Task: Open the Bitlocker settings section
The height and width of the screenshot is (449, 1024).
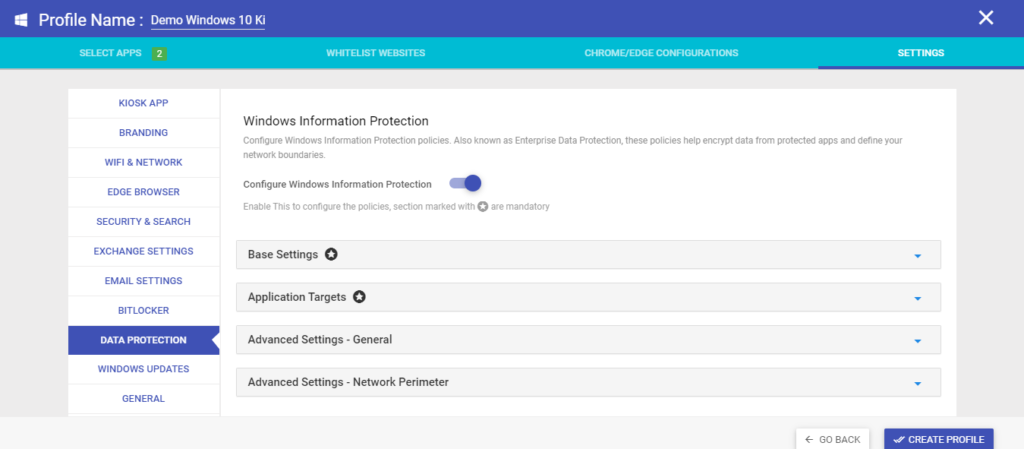Action: coord(144,311)
